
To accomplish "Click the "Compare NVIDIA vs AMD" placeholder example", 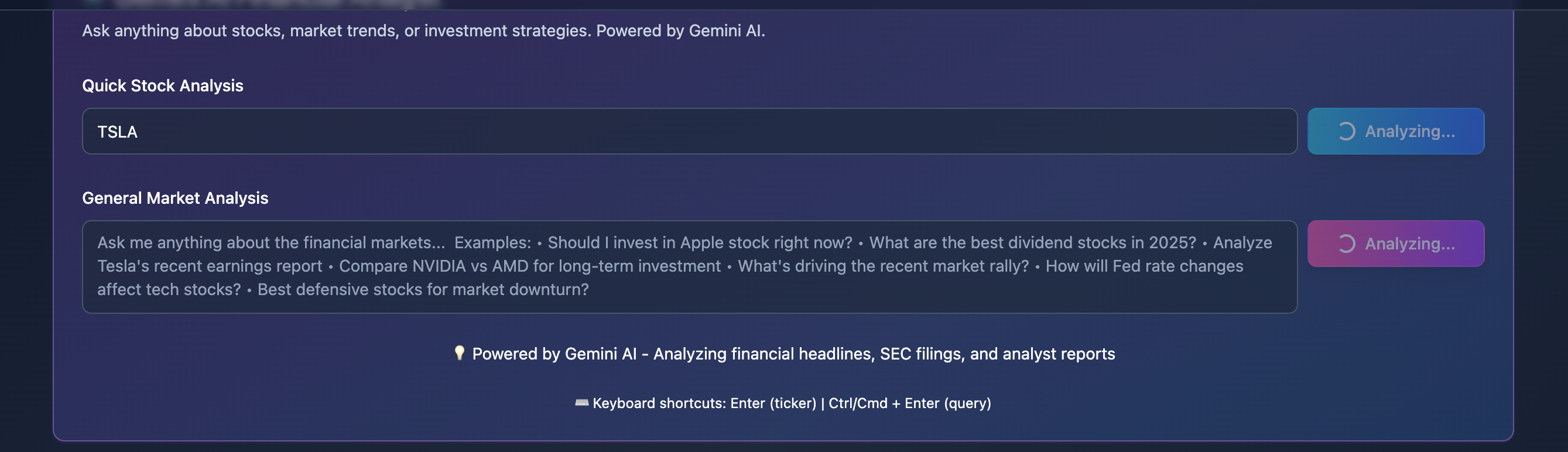I will [x=529, y=266].
